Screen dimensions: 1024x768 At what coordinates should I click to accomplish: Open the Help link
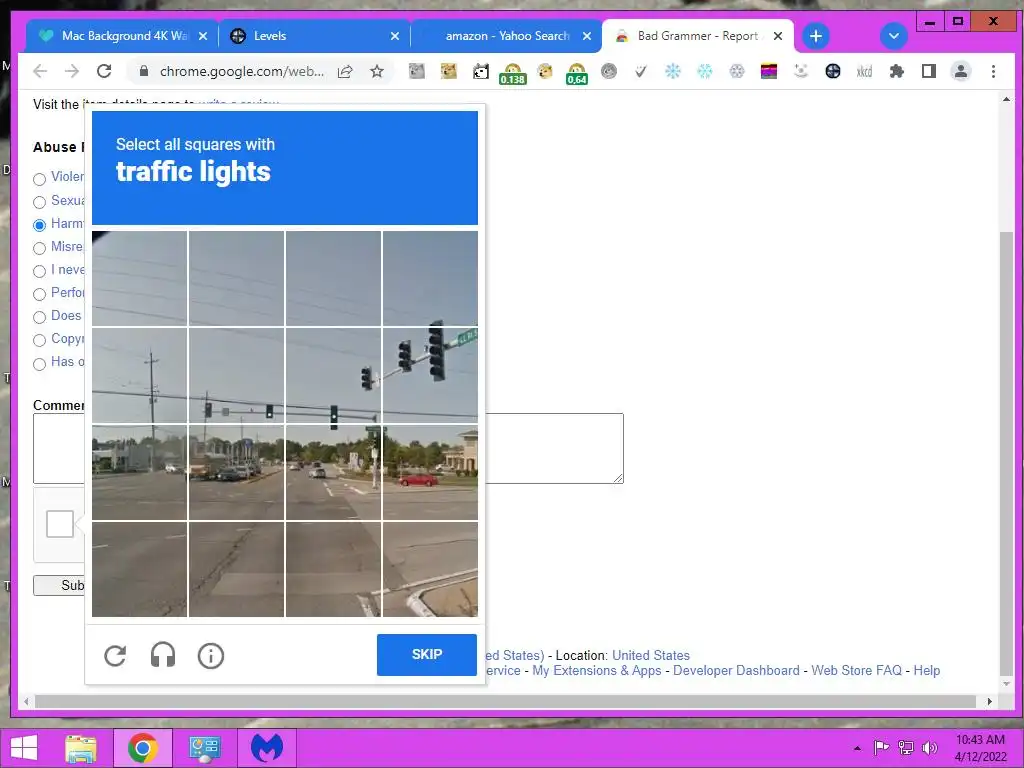926,670
